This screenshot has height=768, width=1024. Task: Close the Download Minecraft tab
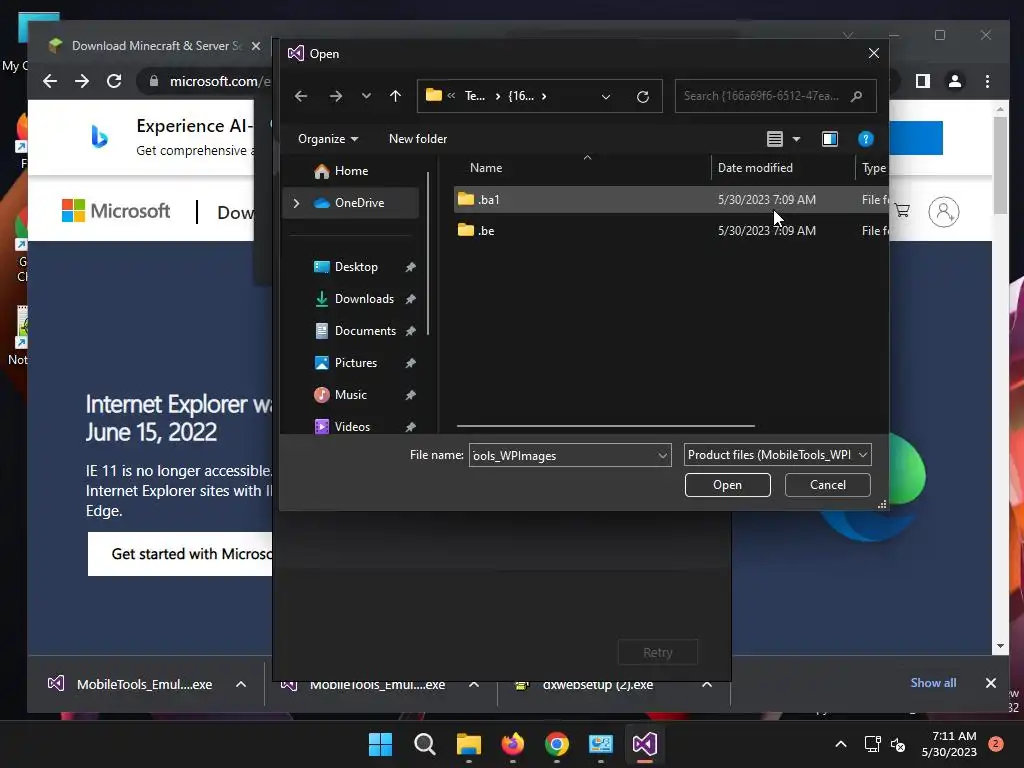pyautogui.click(x=256, y=46)
